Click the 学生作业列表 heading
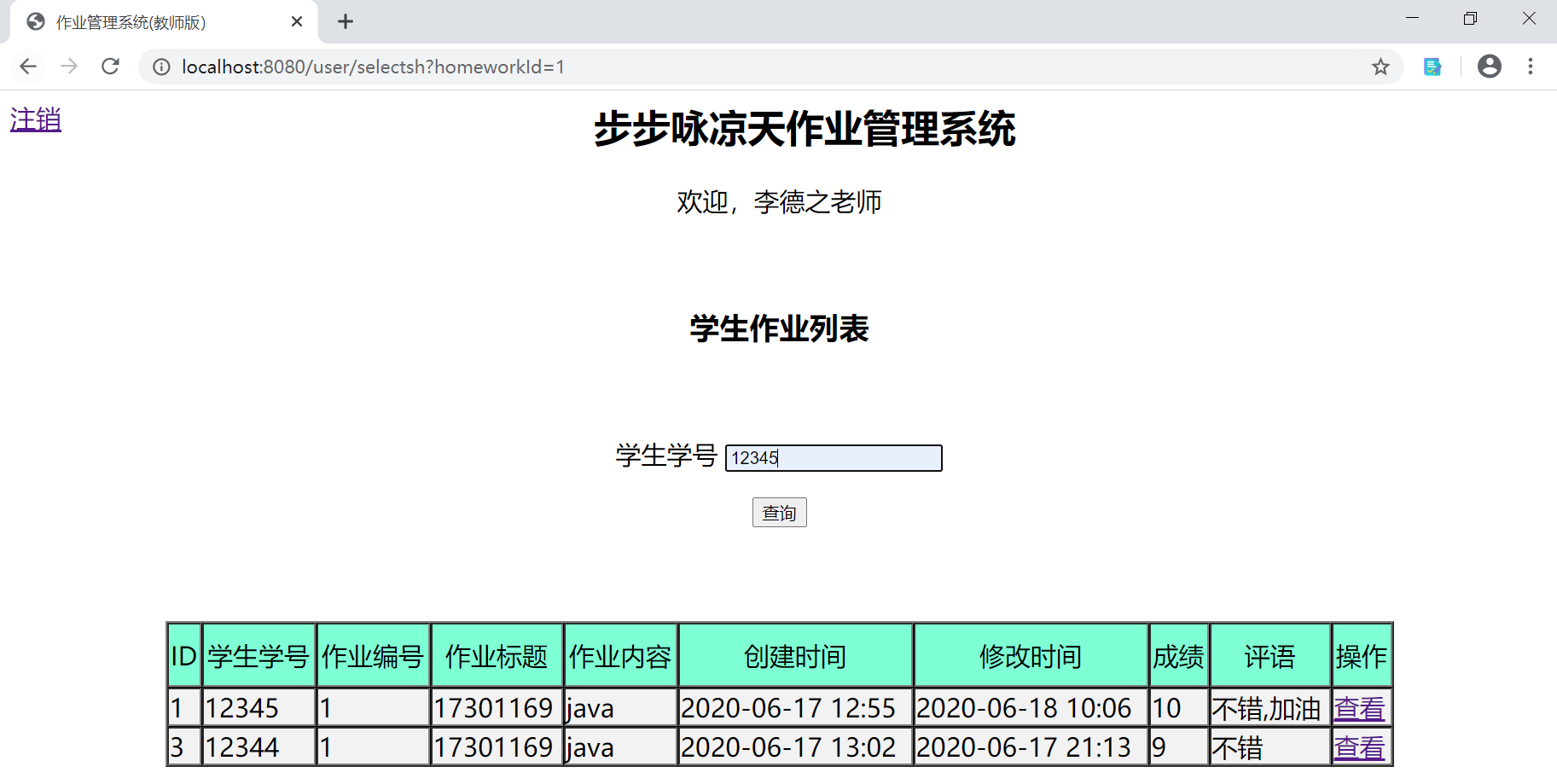 [x=779, y=328]
